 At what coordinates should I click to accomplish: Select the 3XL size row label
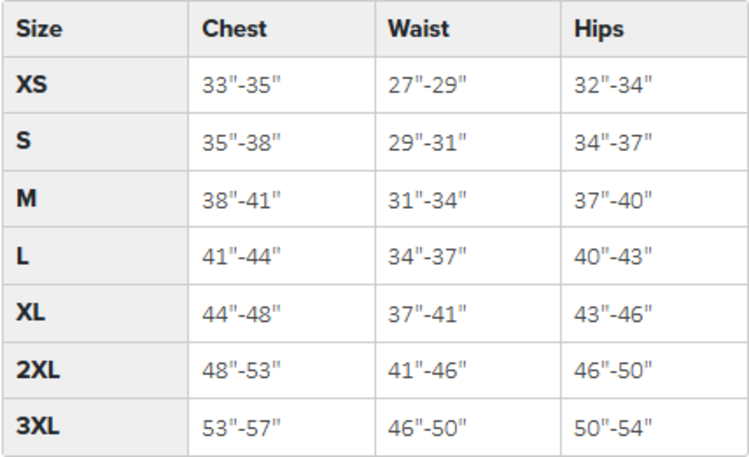tap(38, 427)
